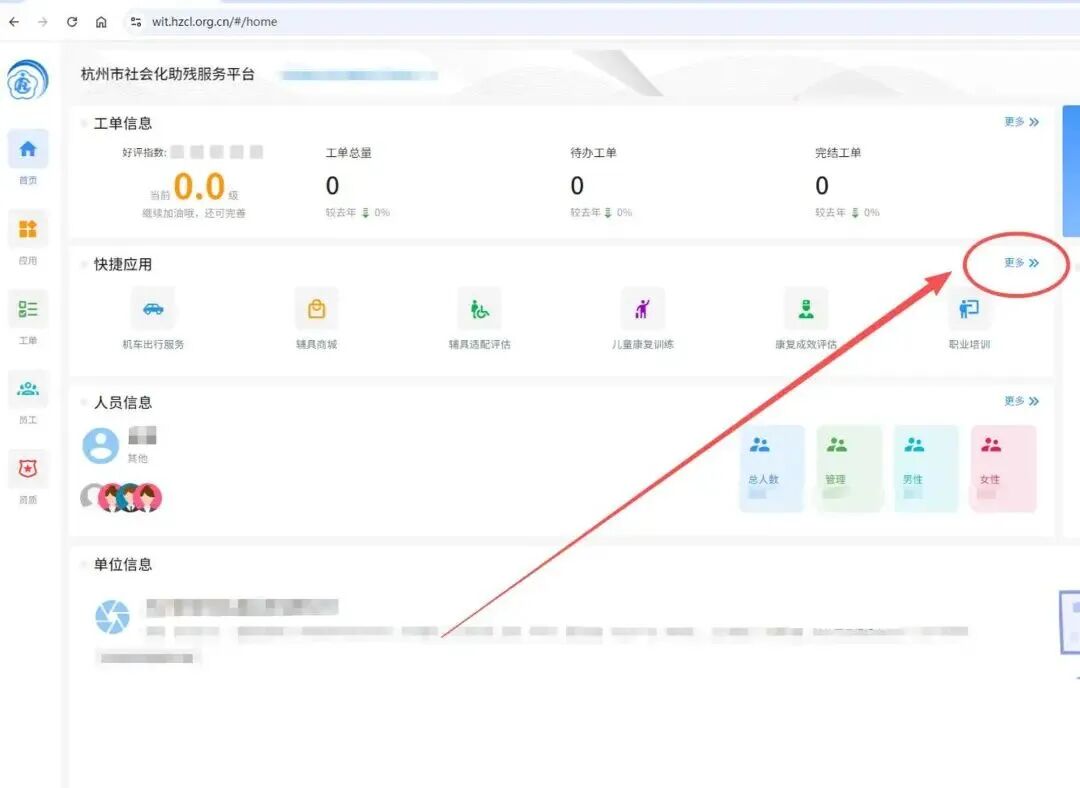Click the 快捷应用 heading
Viewport: 1080px width, 788px height.
pos(123,264)
